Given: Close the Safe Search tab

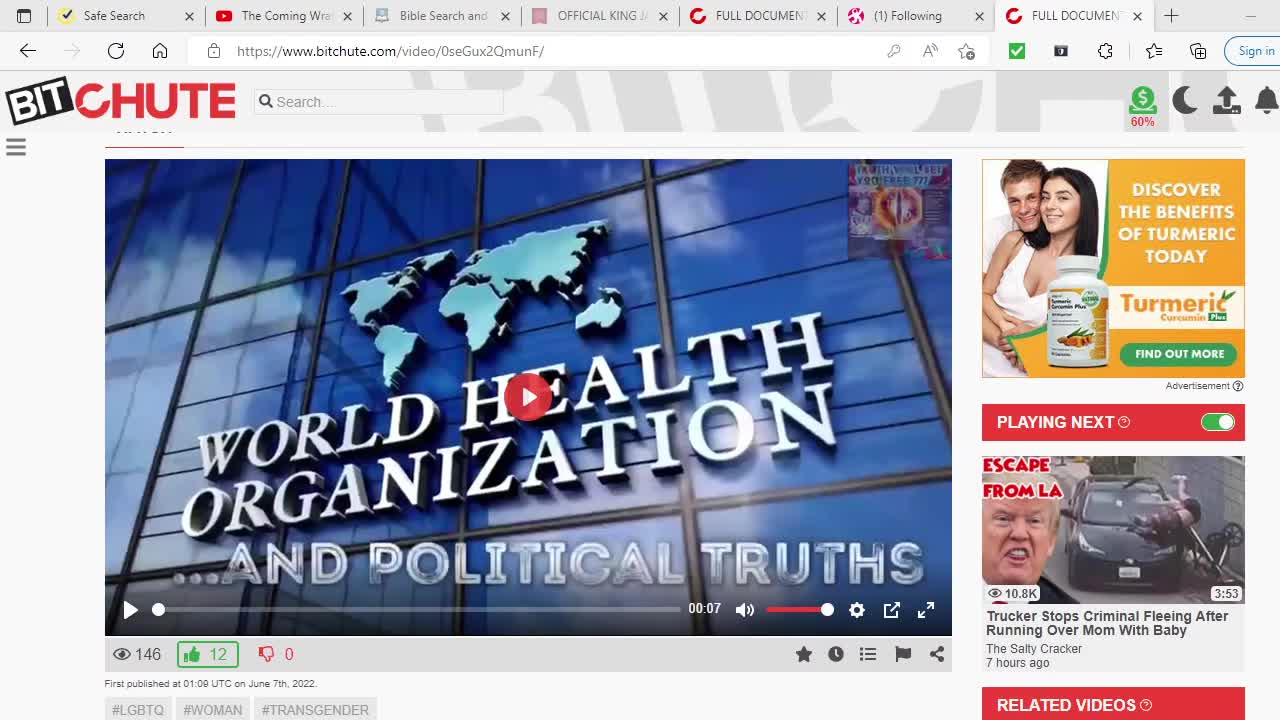Looking at the screenshot, I should coord(189,16).
